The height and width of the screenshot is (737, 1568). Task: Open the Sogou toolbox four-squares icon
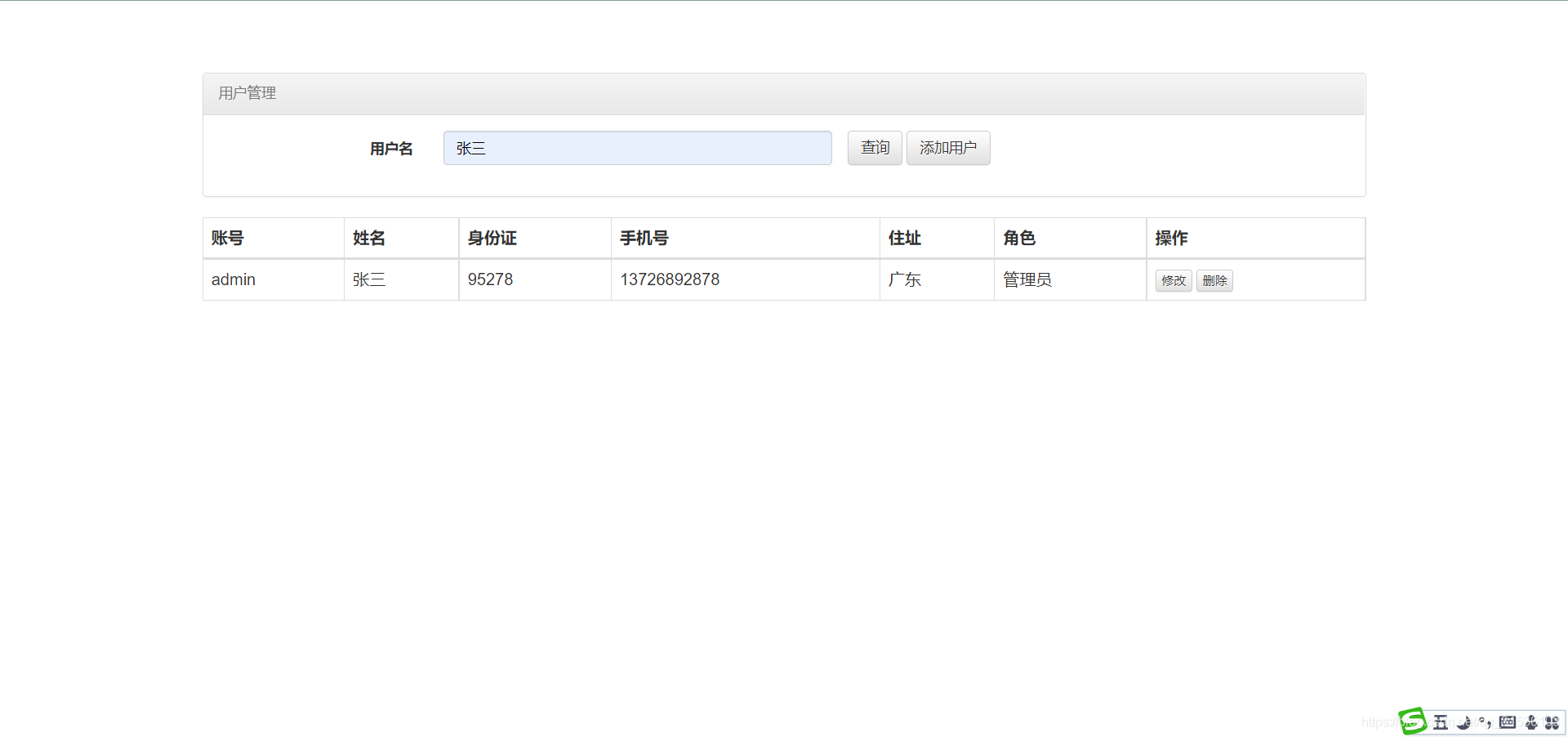pos(1552,722)
